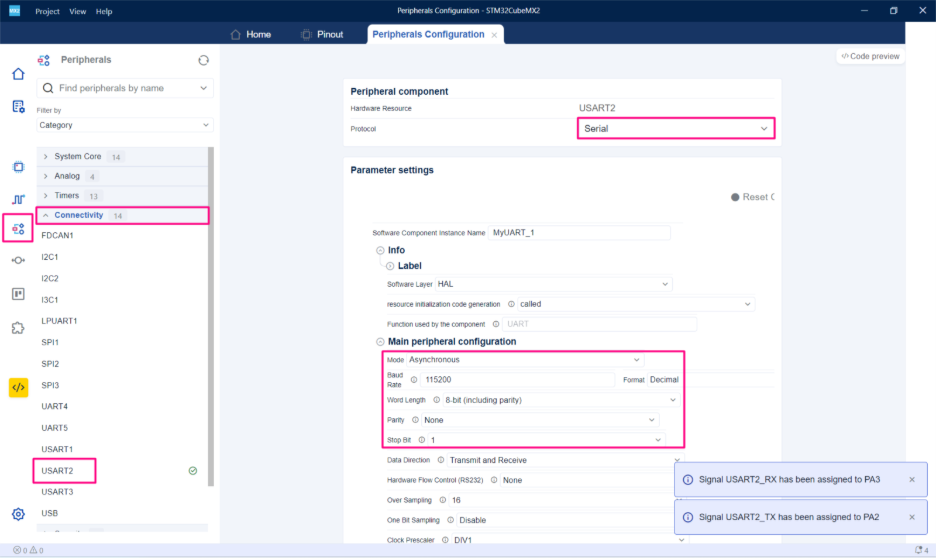This screenshot has height=558, width=936.
Task: Click the warnings count in status bar
Action: coord(37,550)
